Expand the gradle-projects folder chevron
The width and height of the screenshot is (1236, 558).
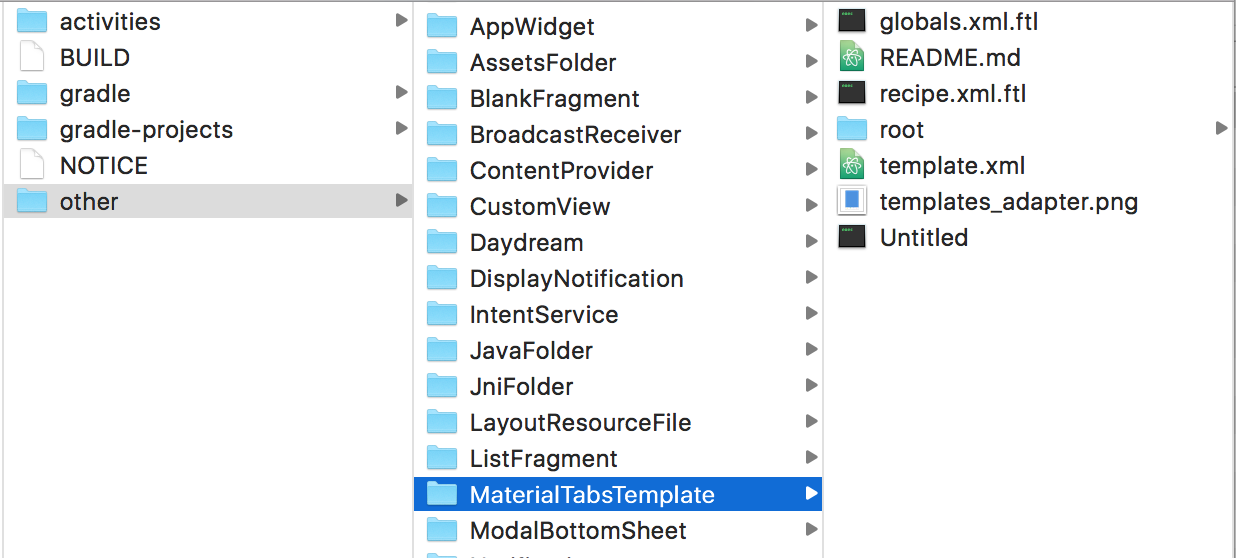coord(401,128)
